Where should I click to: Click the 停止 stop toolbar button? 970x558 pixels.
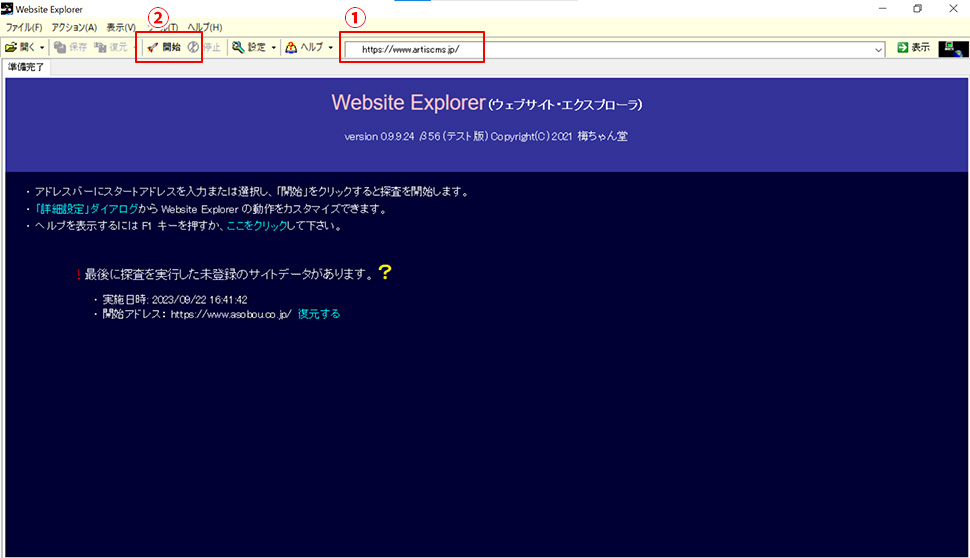204,47
